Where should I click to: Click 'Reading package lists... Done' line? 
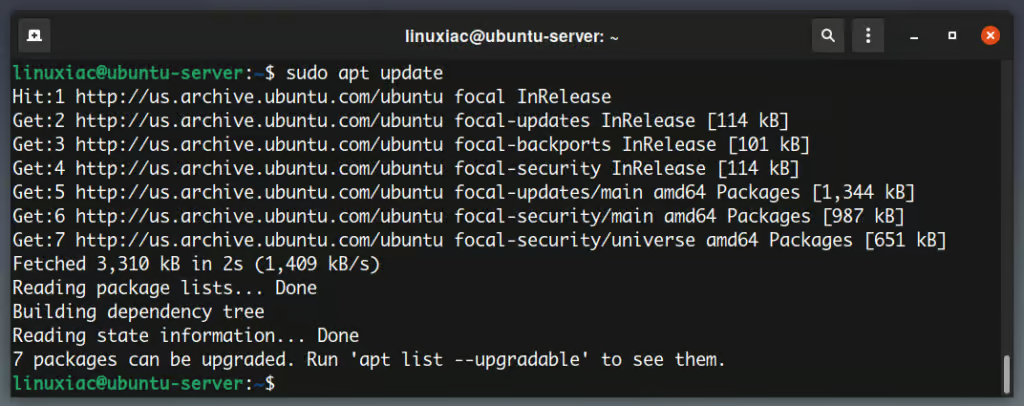pyautogui.click(x=164, y=288)
